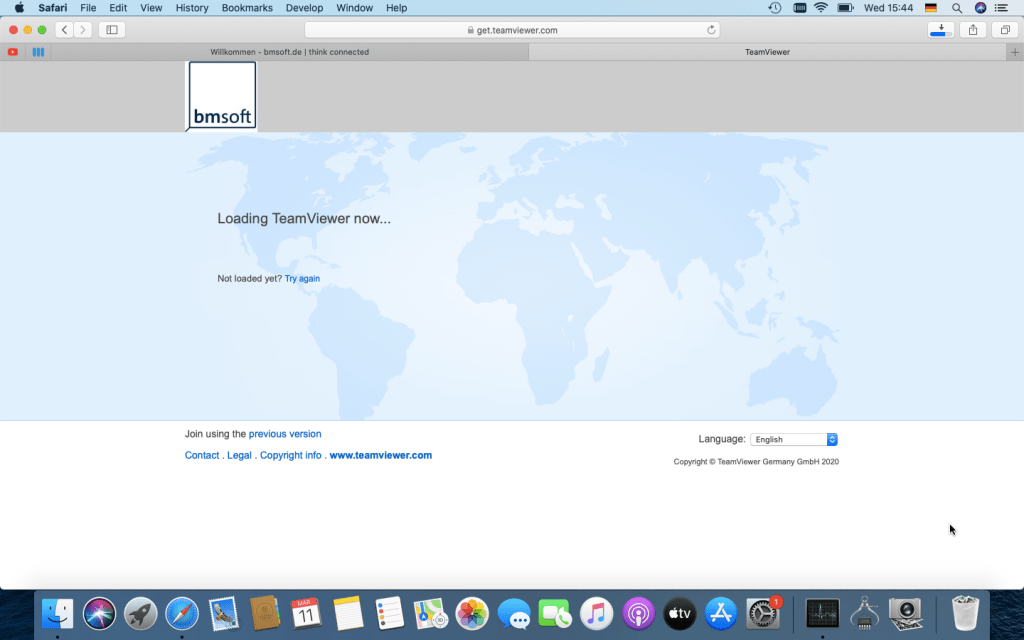Click the previous version link
Screen dimensions: 1024x640
pyautogui.click(x=285, y=434)
